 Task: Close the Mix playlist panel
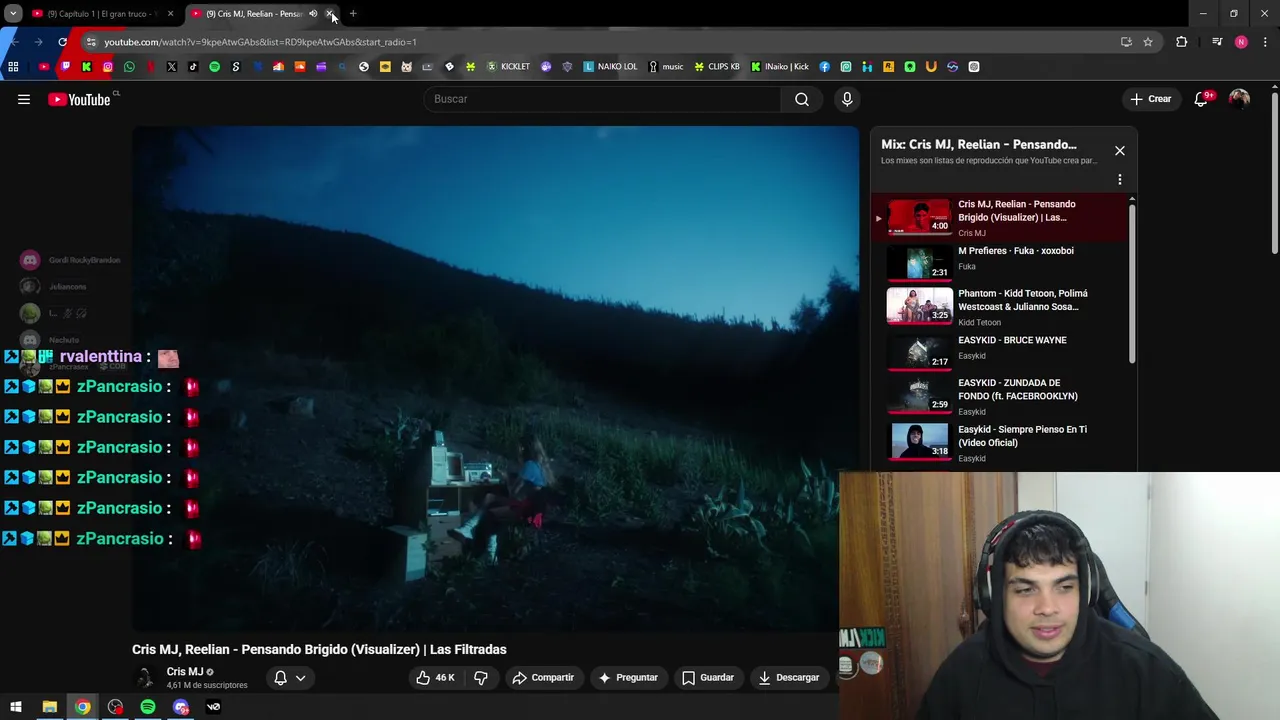(1120, 151)
